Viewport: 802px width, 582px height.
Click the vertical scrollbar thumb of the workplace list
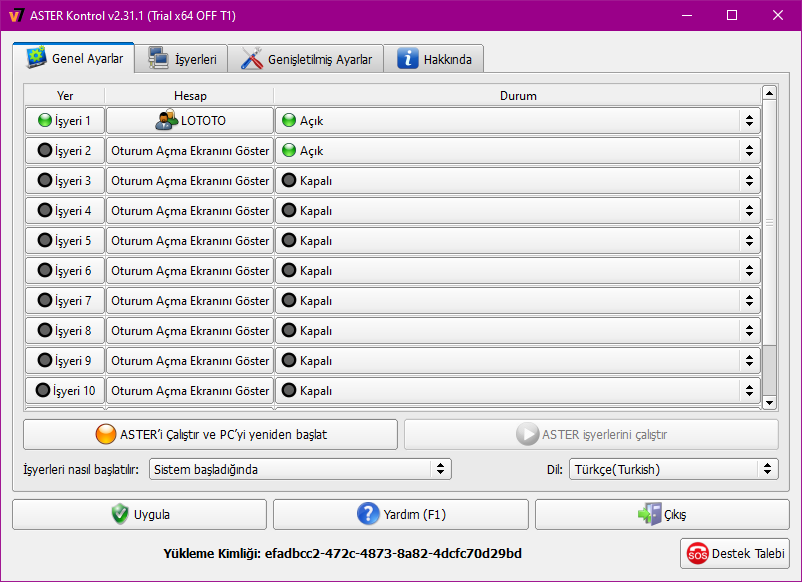pyautogui.click(x=769, y=222)
